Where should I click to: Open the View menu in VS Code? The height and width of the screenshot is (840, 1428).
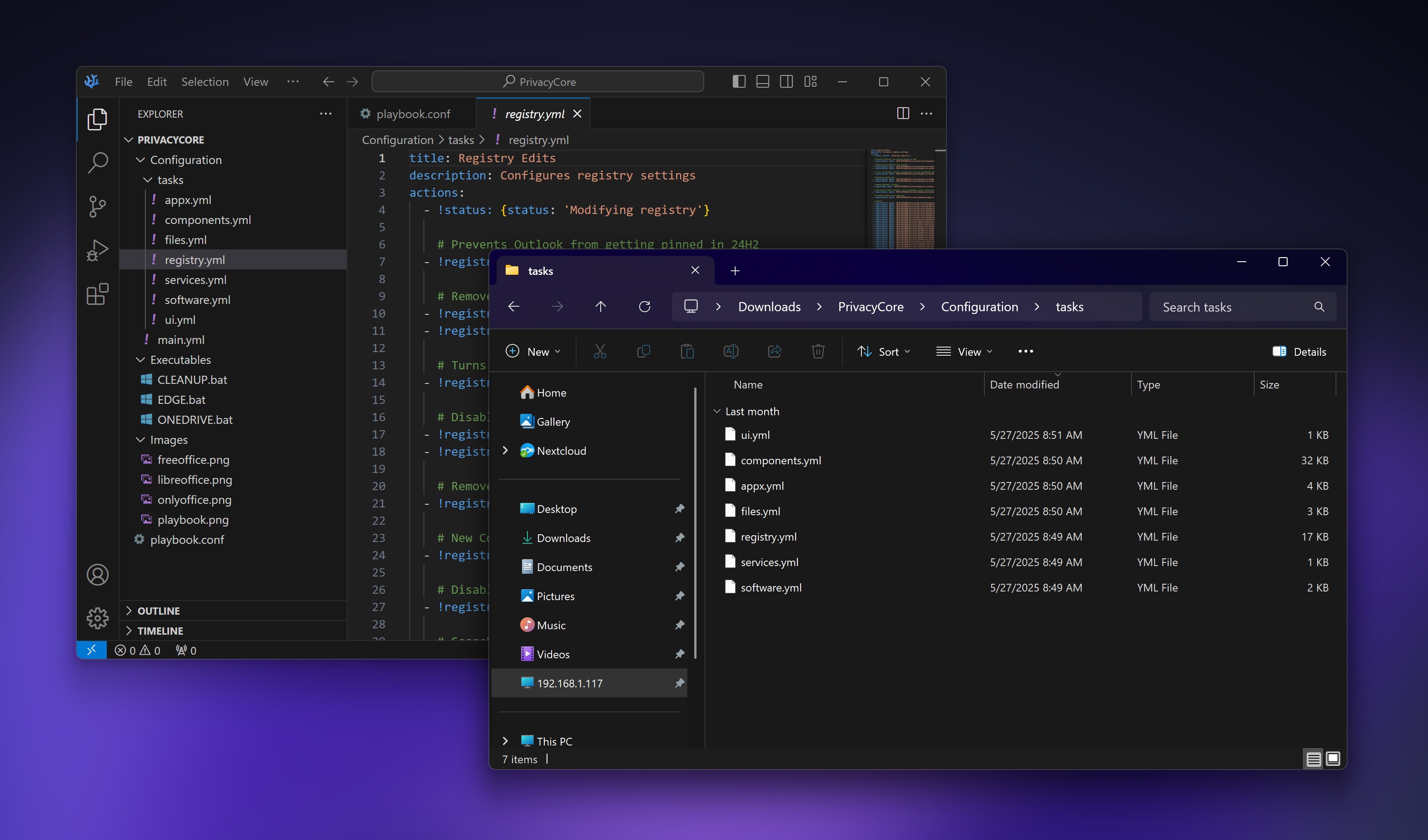[255, 82]
